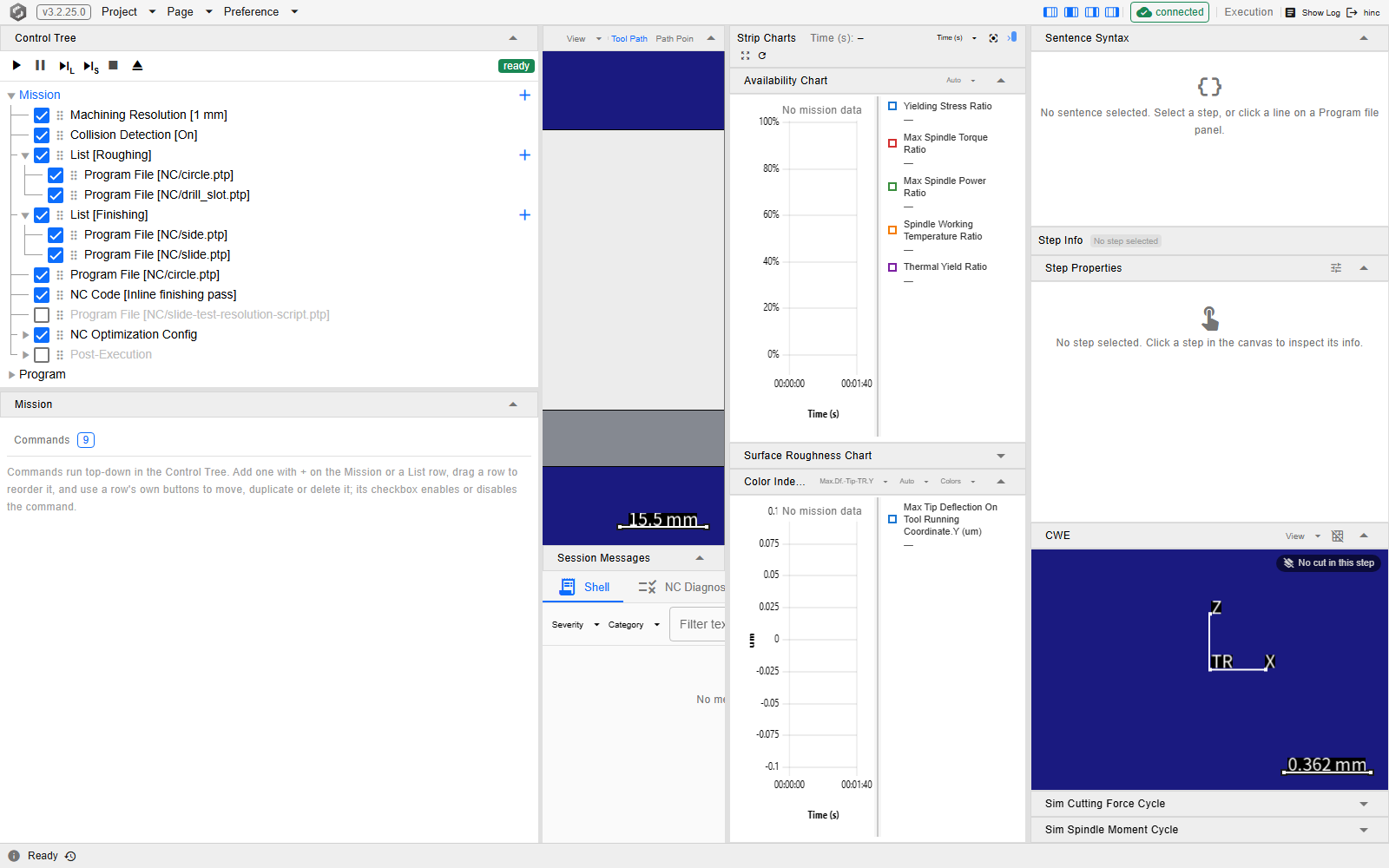This screenshot has width=1389, height=868.
Task: Click the pause icon in Control Tree toolbar
Action: click(x=40, y=65)
